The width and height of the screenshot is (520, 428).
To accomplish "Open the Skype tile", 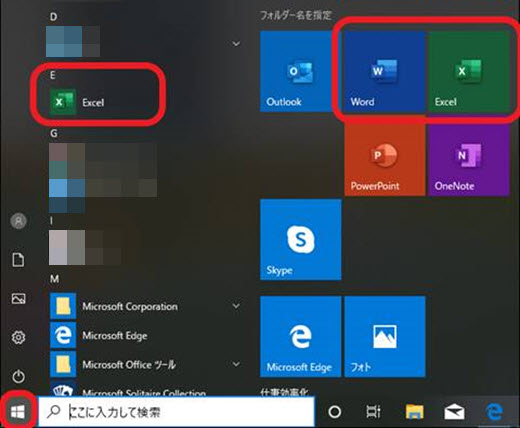I will (x=301, y=240).
